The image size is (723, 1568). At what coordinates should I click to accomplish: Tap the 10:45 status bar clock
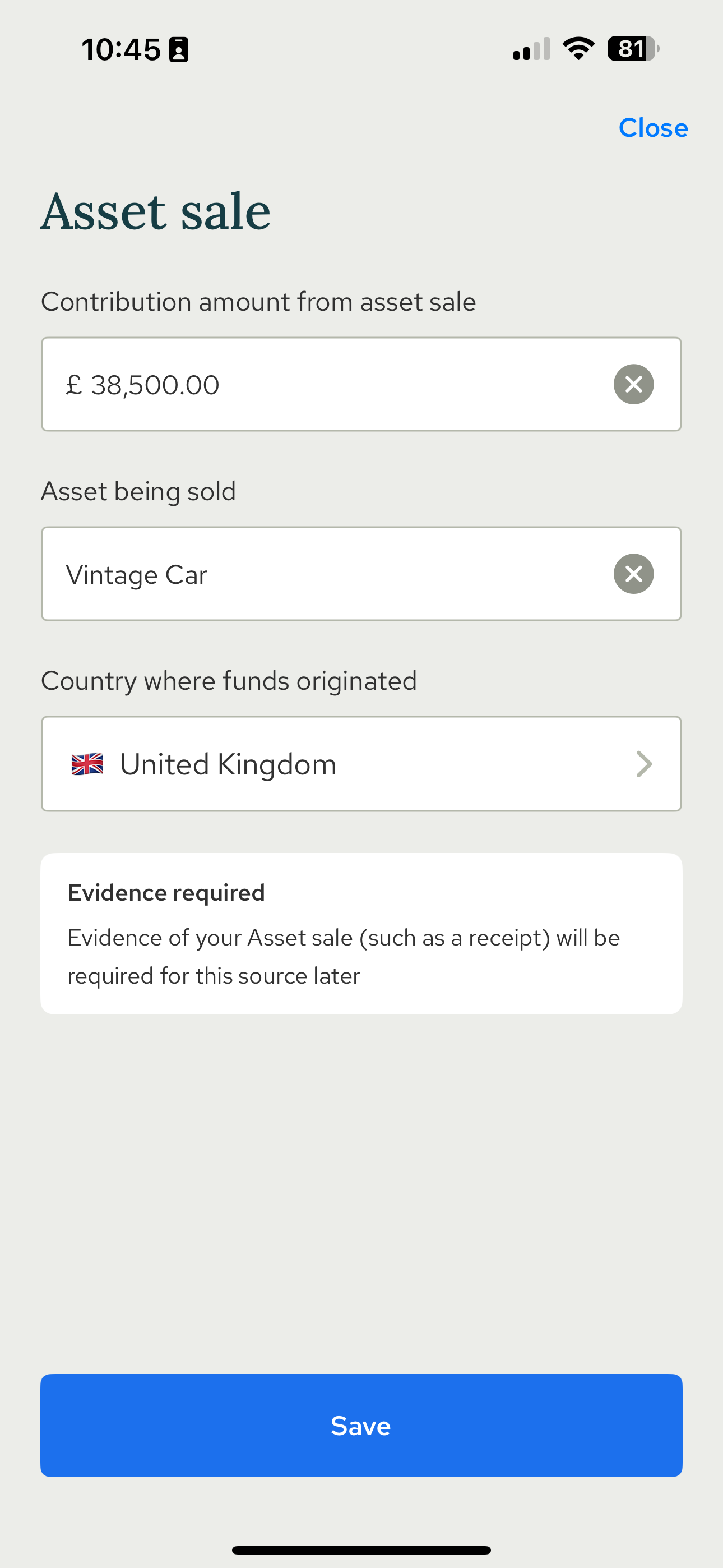tap(121, 49)
